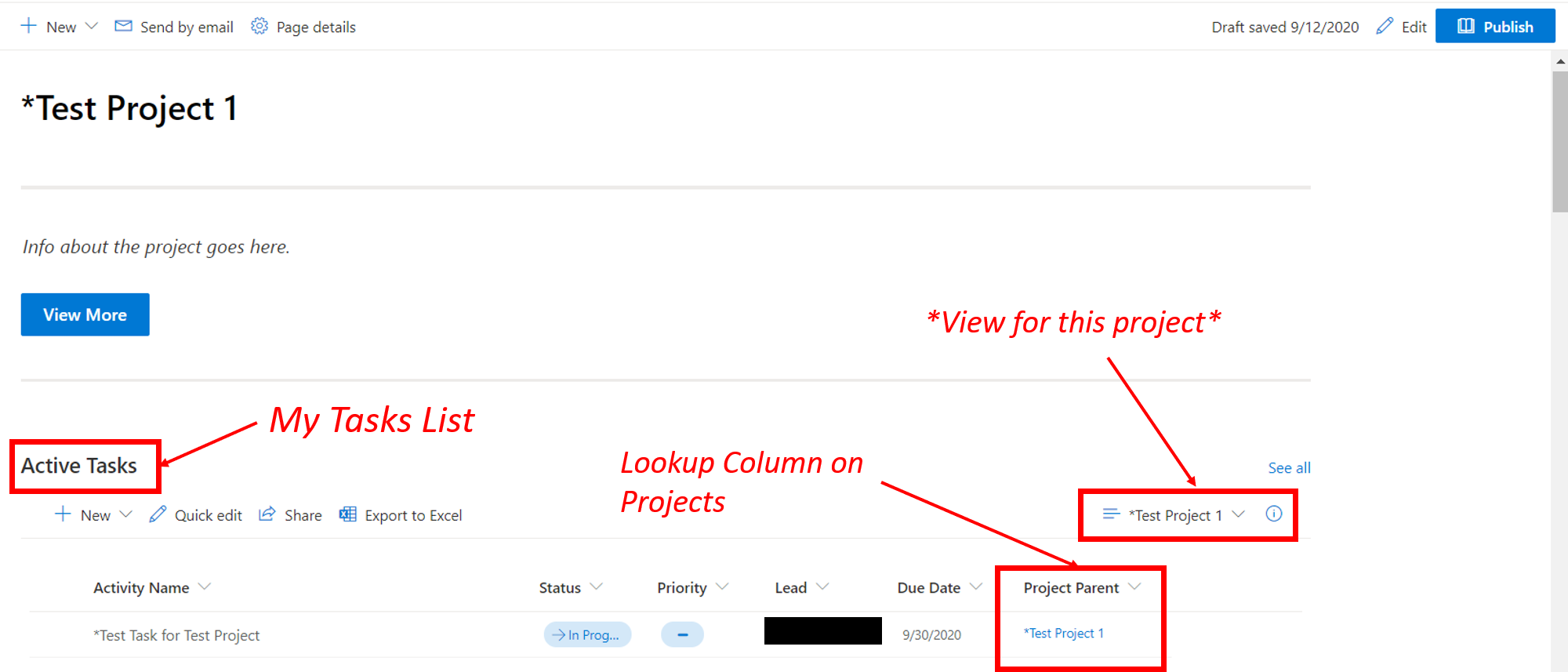1568x672 pixels.
Task: Expand the New dropdown chevron in the Active Tasks toolbar
Action: [125, 514]
